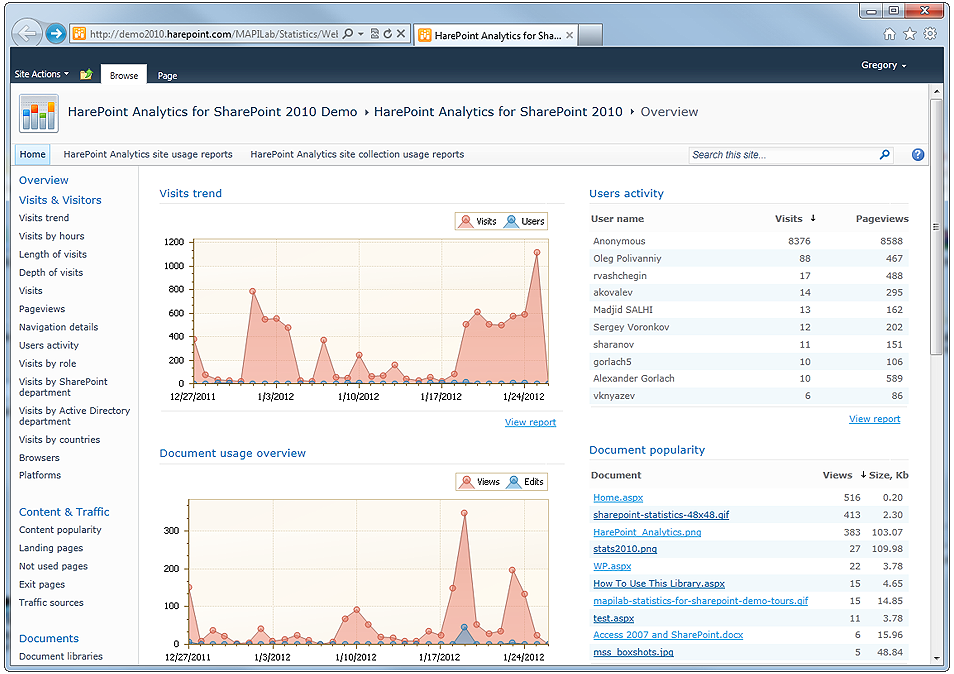
Task: Click the browser forward arrow button
Action: click(56, 34)
